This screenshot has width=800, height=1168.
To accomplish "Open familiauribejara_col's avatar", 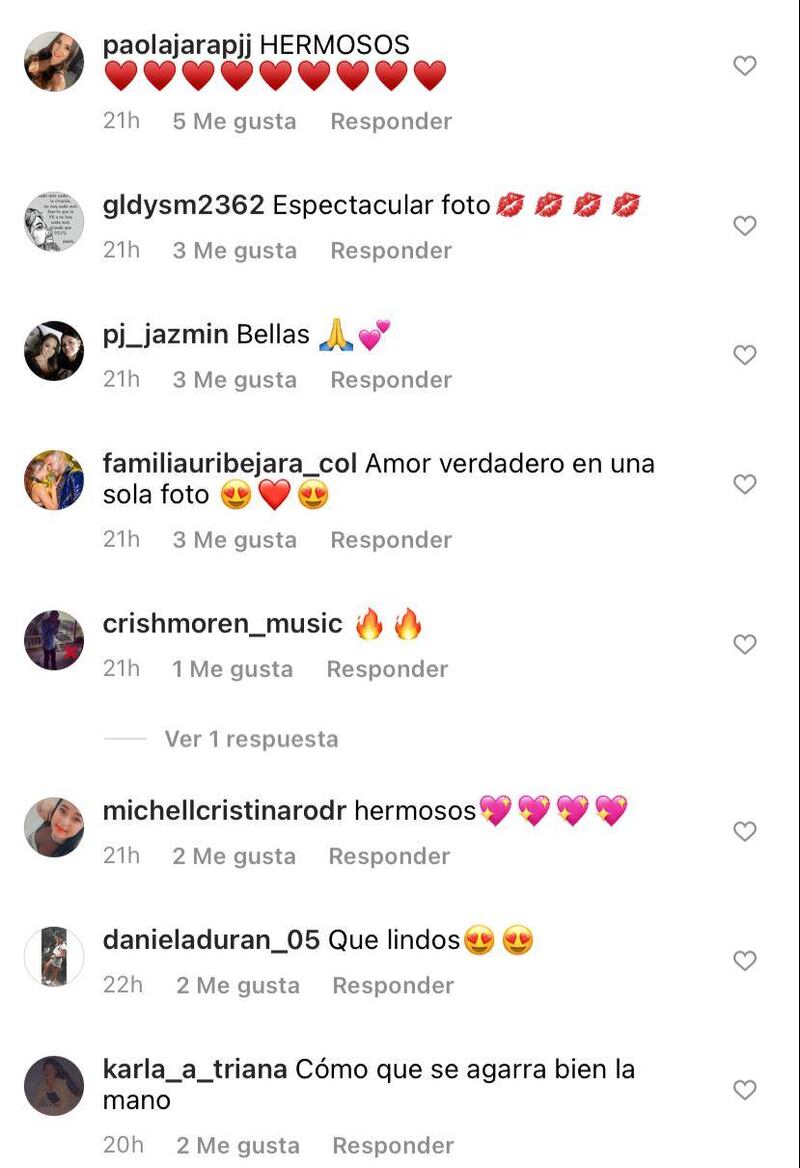I will coord(54,480).
